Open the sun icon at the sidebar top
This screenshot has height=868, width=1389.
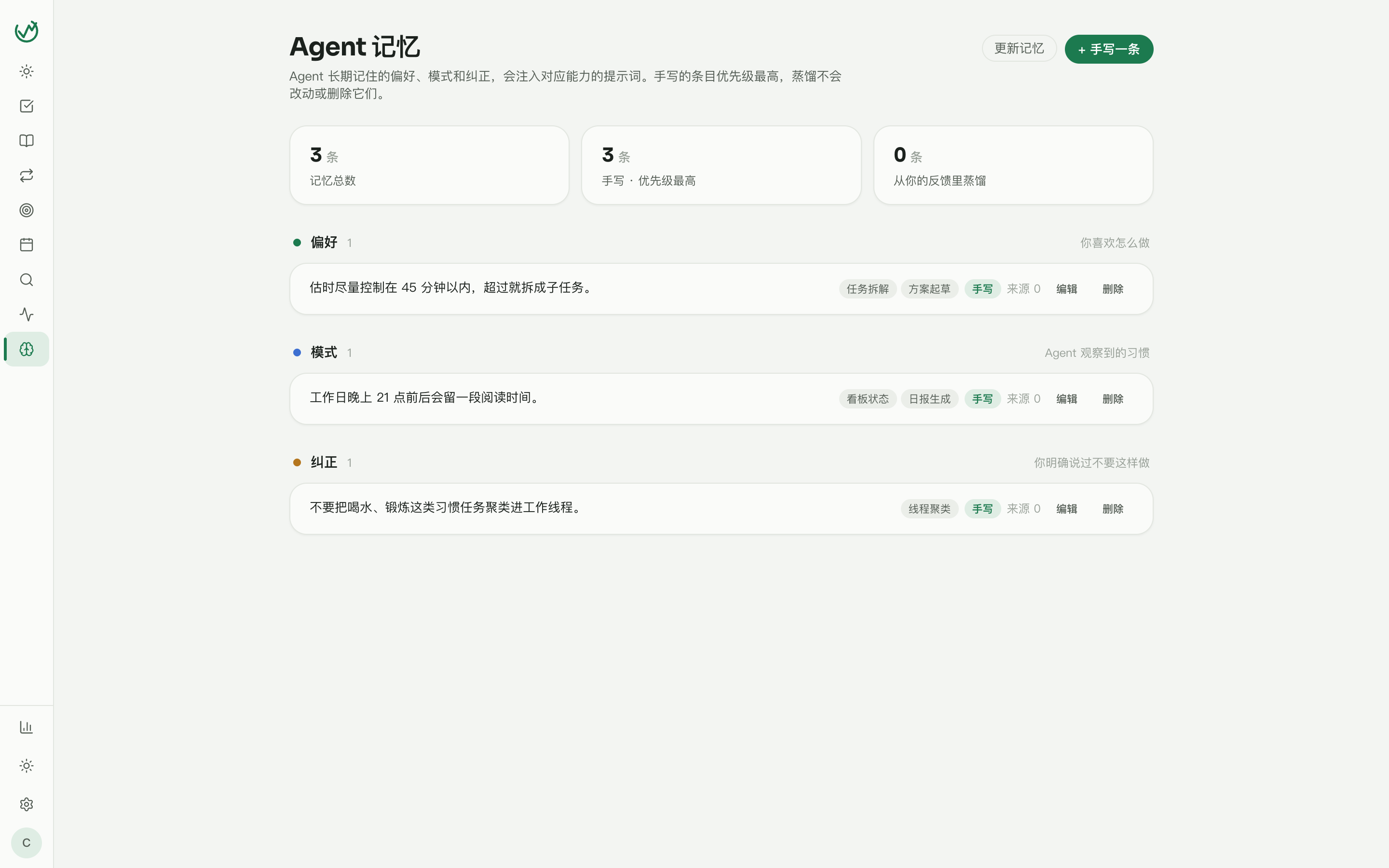(x=27, y=72)
